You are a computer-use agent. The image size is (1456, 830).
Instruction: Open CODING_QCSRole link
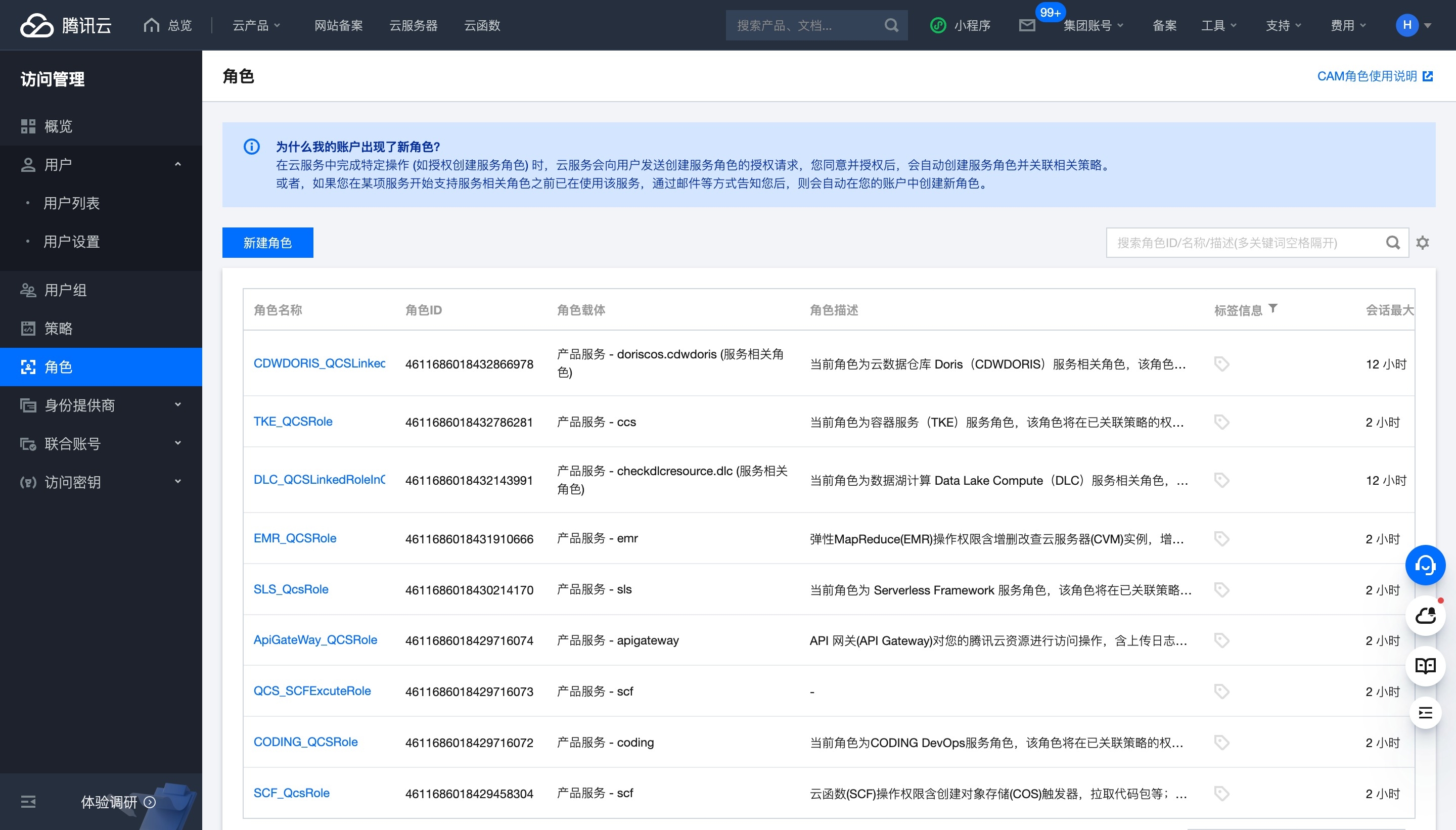pyautogui.click(x=305, y=742)
